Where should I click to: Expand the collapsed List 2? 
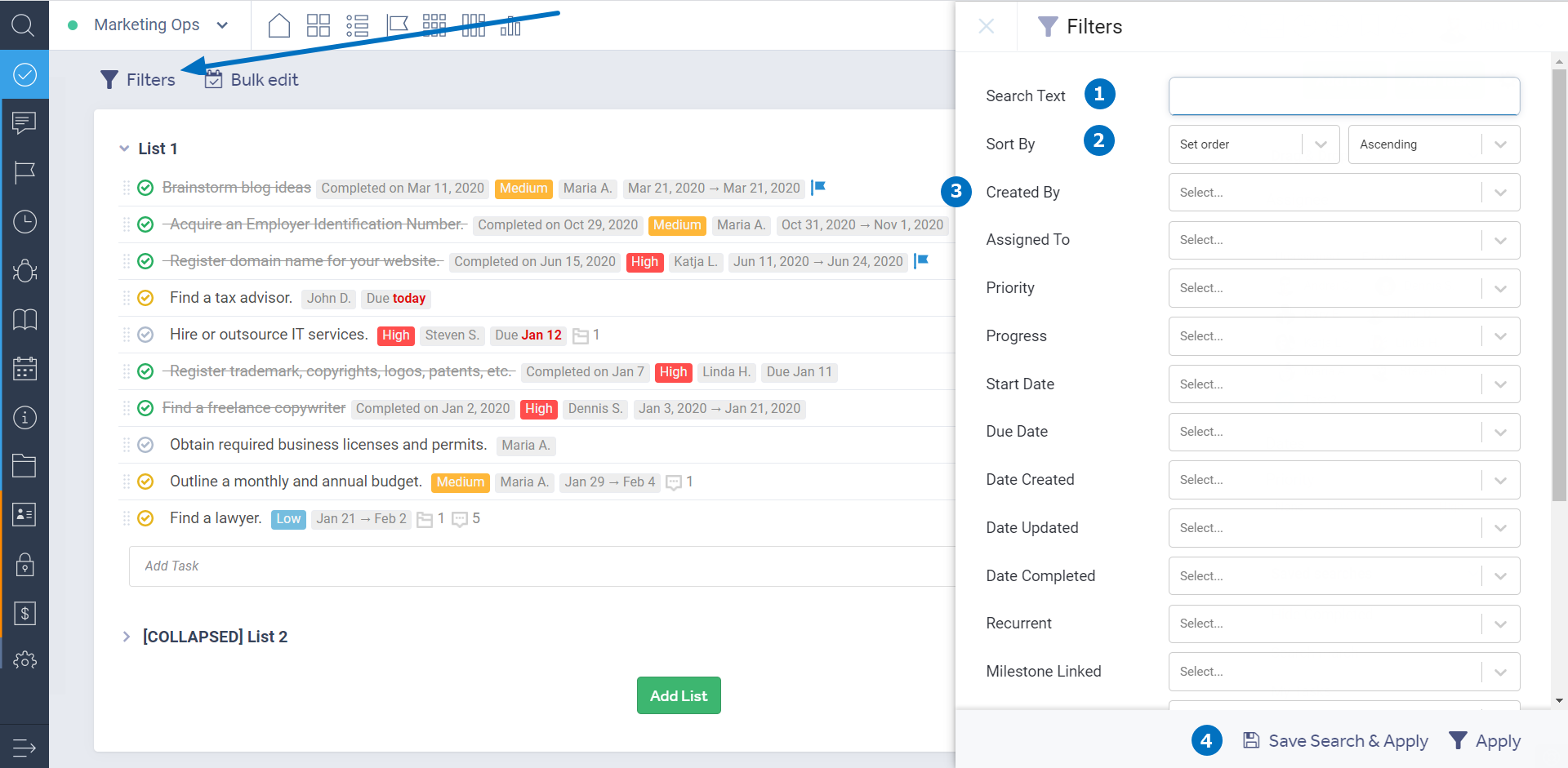pyautogui.click(x=127, y=637)
